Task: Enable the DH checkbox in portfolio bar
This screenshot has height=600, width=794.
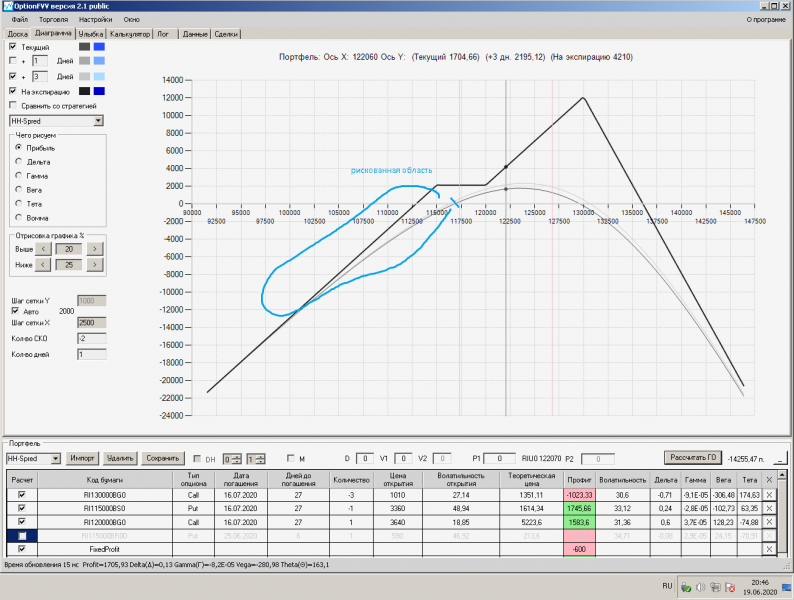Action: point(197,458)
